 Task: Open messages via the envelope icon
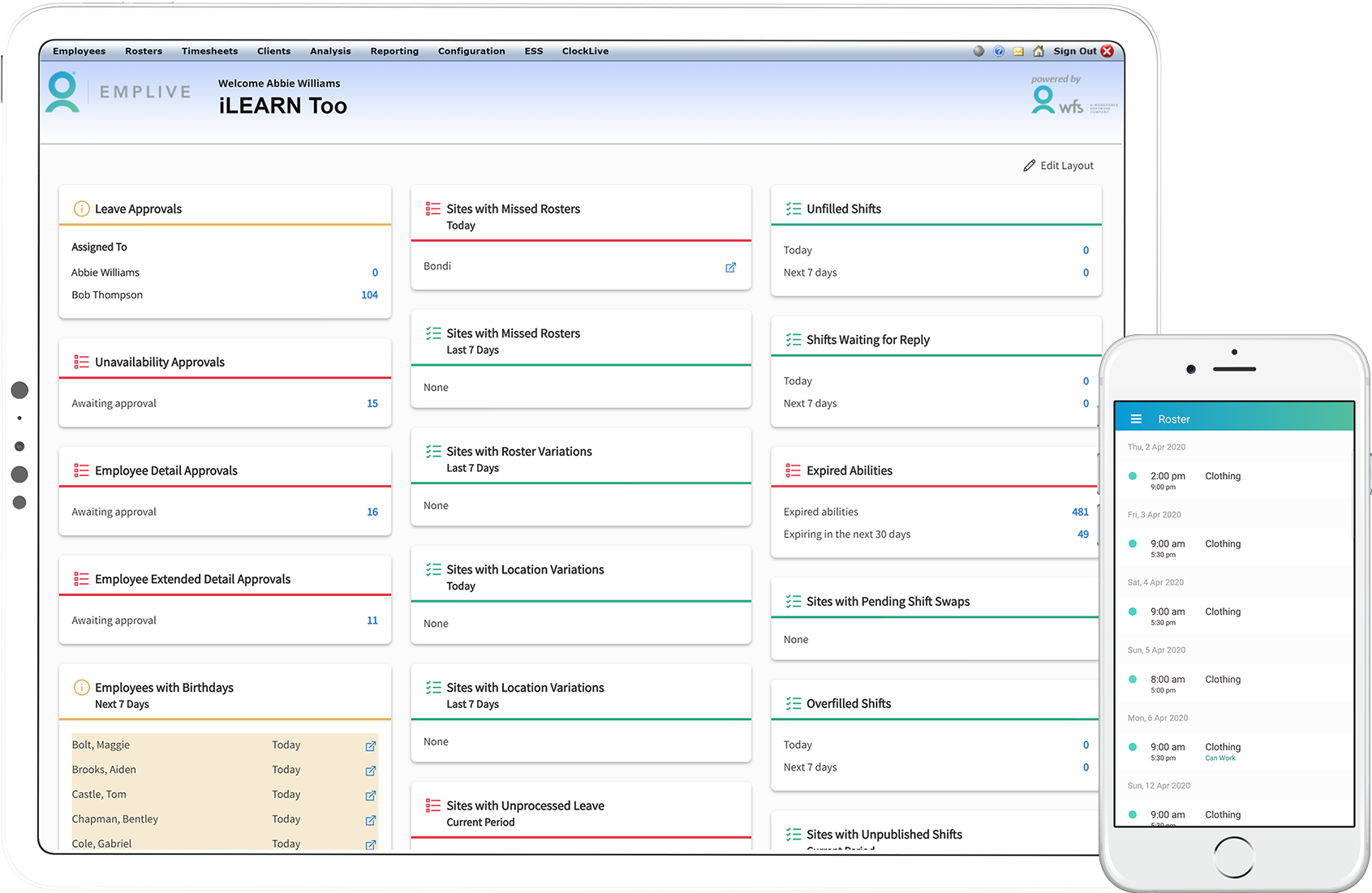coord(1018,50)
